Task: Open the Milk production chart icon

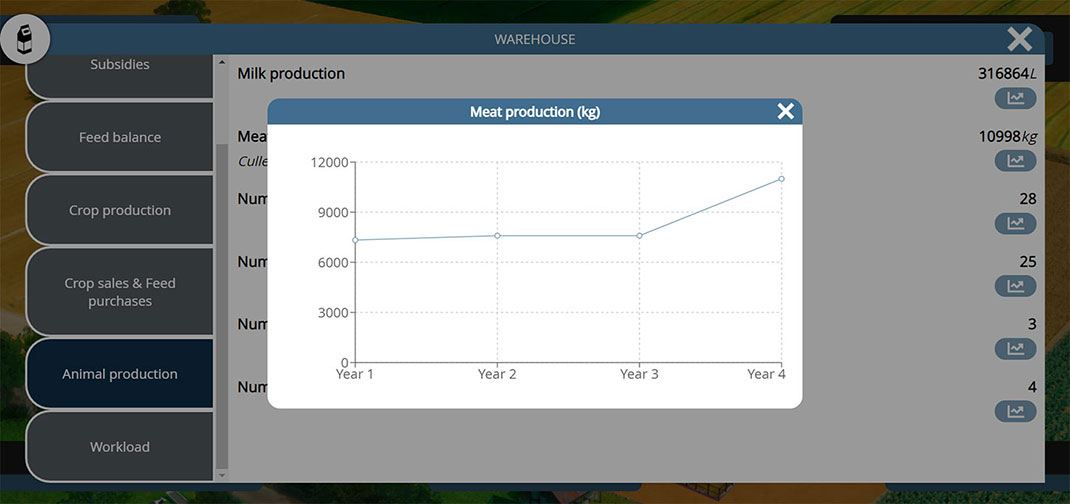Action: tap(1015, 98)
